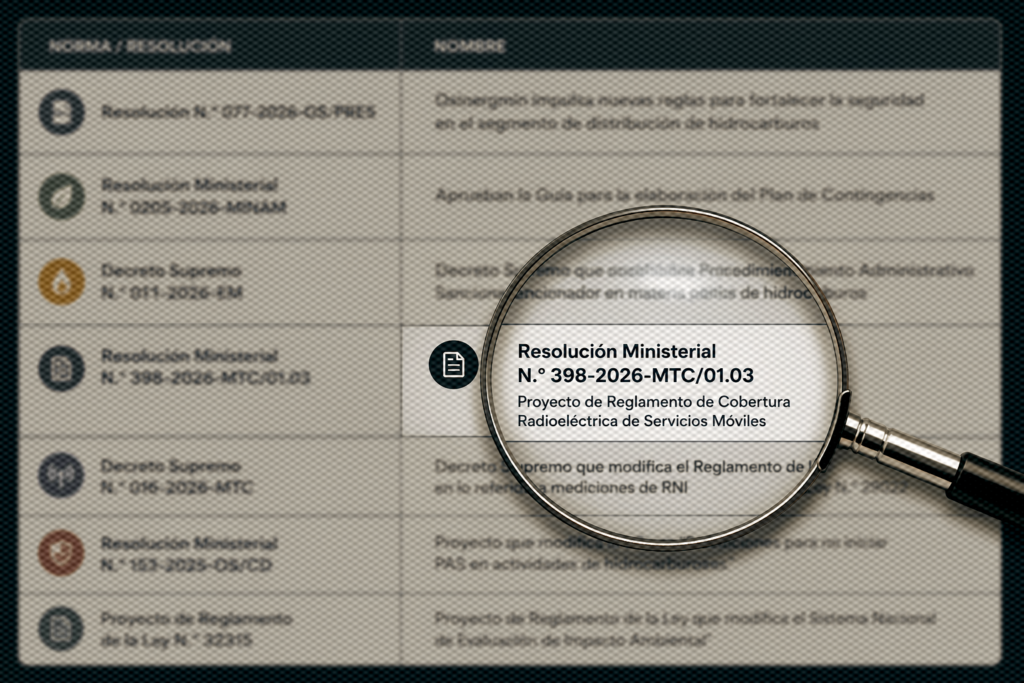Open Decreto Supremo N.° 011-2026-EM entry
This screenshot has height=683, width=1024.
[172, 281]
